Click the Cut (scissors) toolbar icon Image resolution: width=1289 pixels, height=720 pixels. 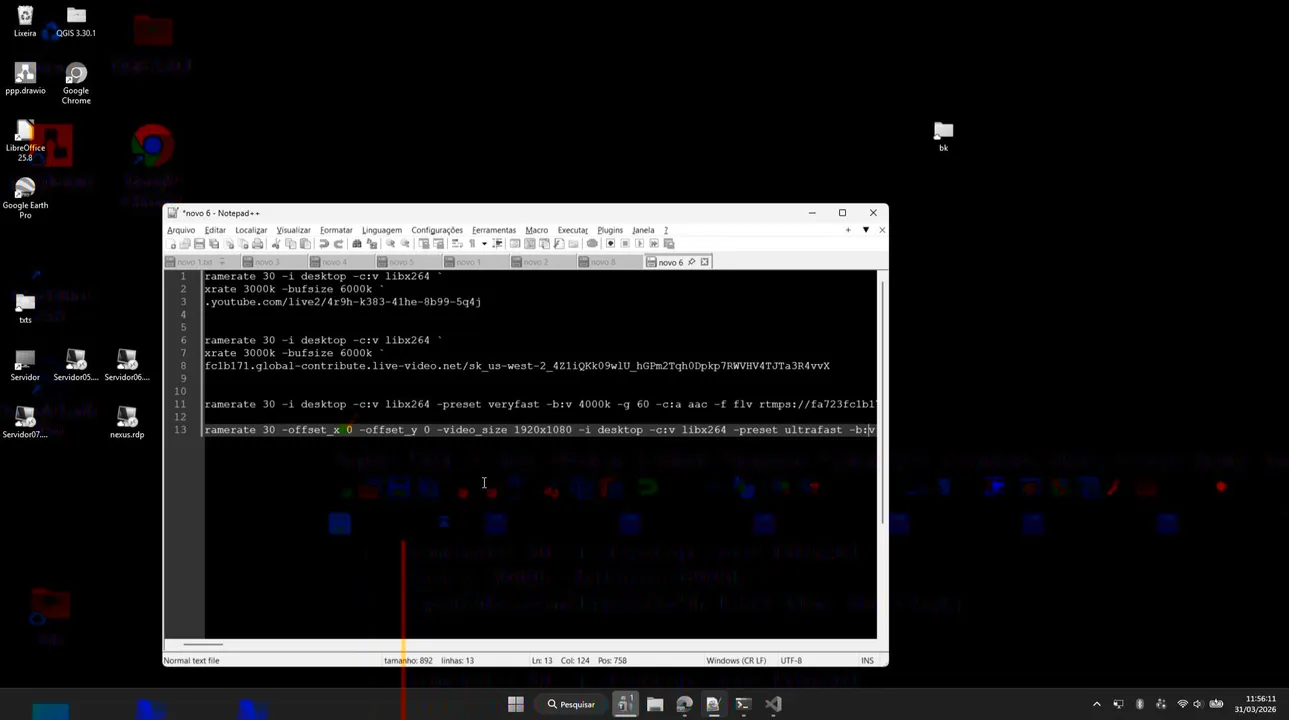276,244
